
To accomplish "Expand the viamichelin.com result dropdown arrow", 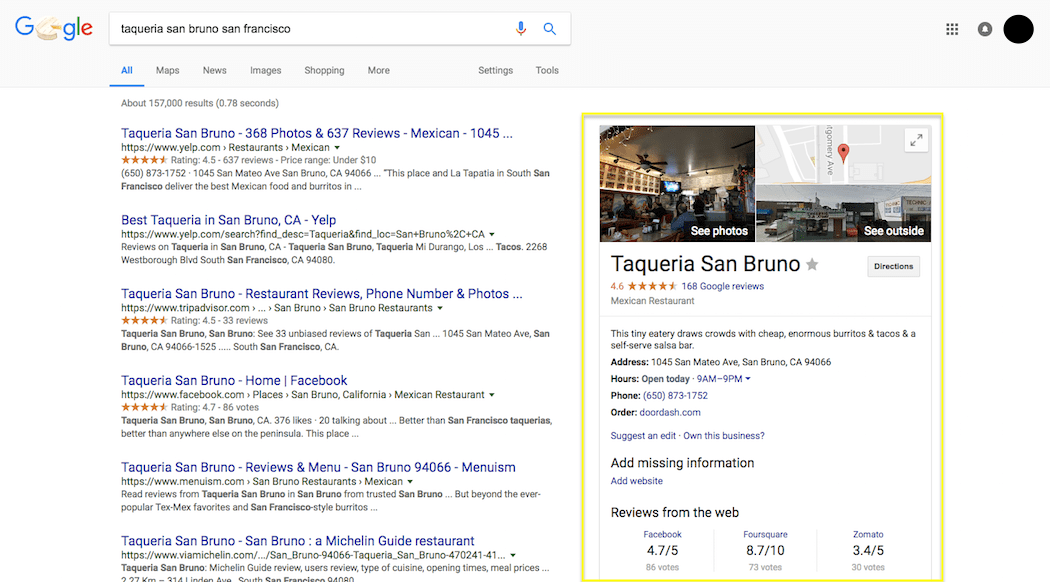I will pyautogui.click(x=513, y=555).
